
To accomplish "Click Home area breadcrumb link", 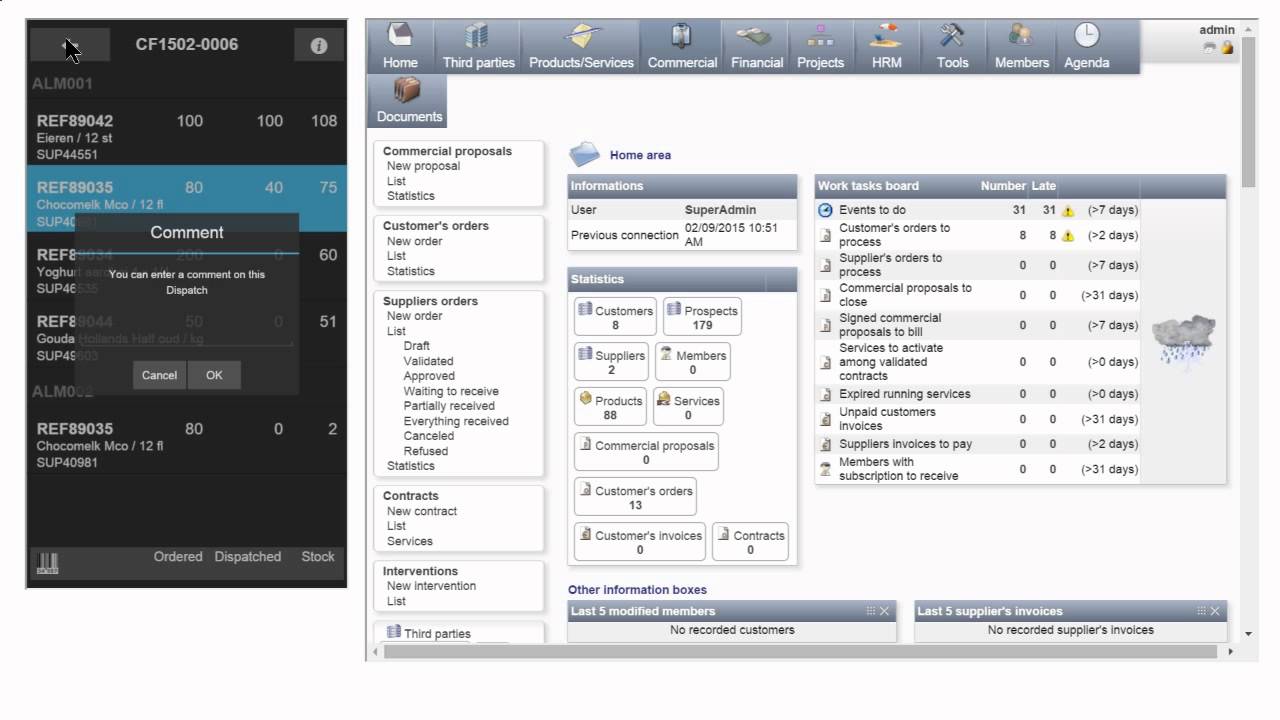I will [x=640, y=155].
